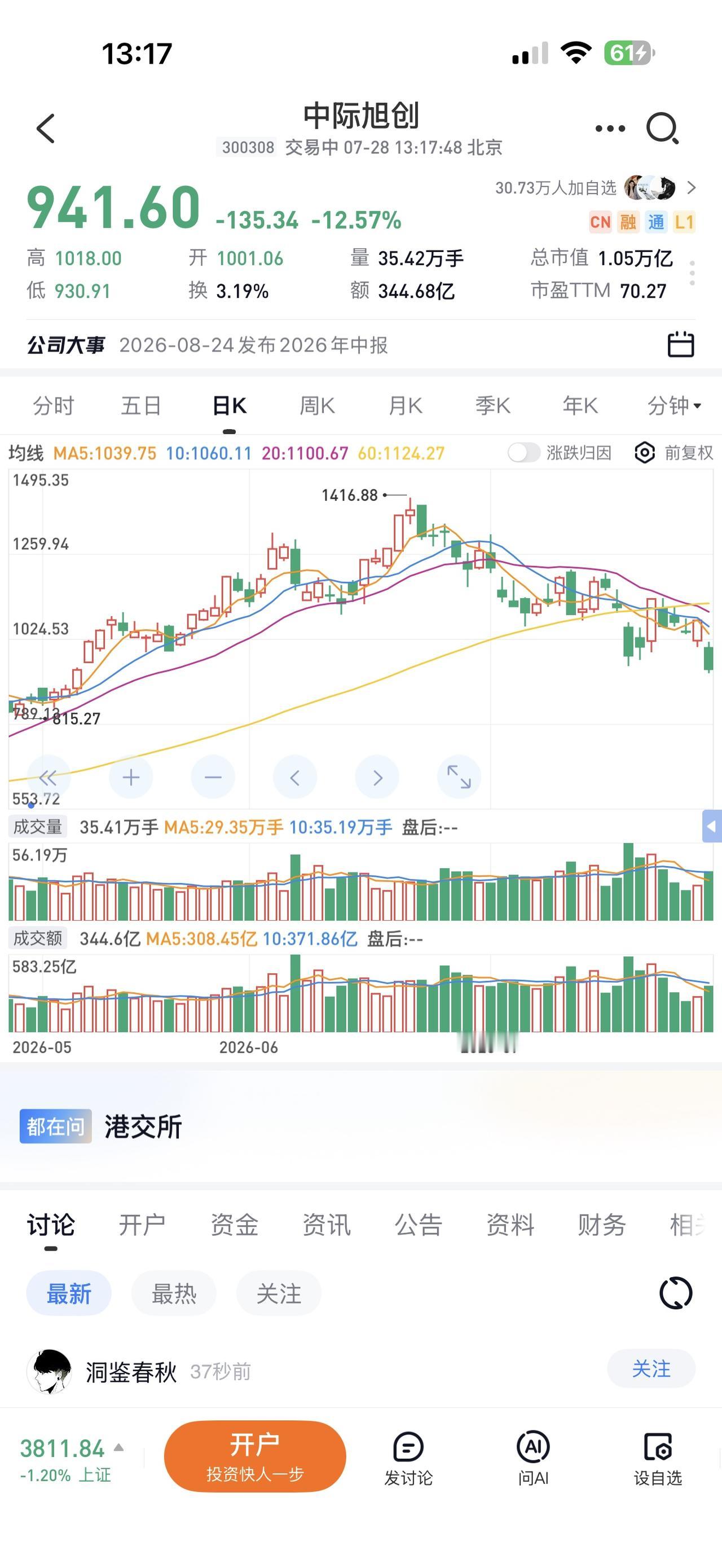Shift chart left with the left chevron
The image size is (722, 1568).
tap(295, 778)
